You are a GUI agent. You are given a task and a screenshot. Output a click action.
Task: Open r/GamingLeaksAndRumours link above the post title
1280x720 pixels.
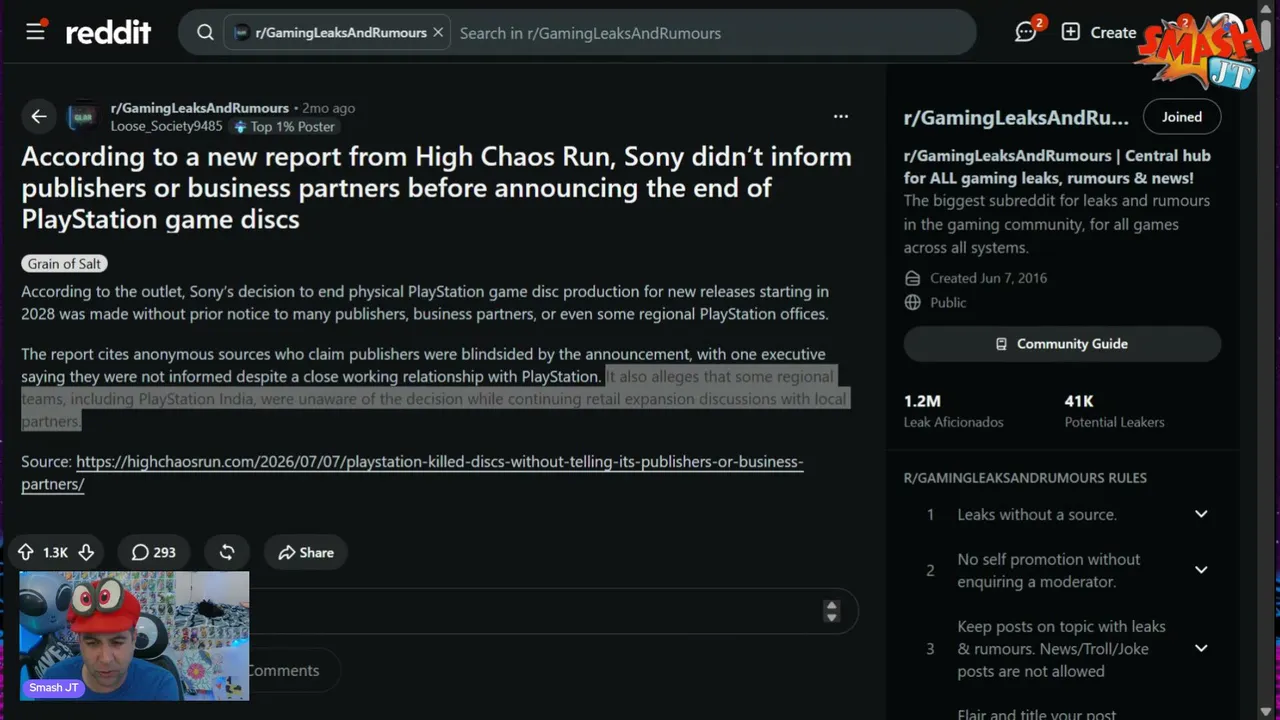tap(199, 108)
